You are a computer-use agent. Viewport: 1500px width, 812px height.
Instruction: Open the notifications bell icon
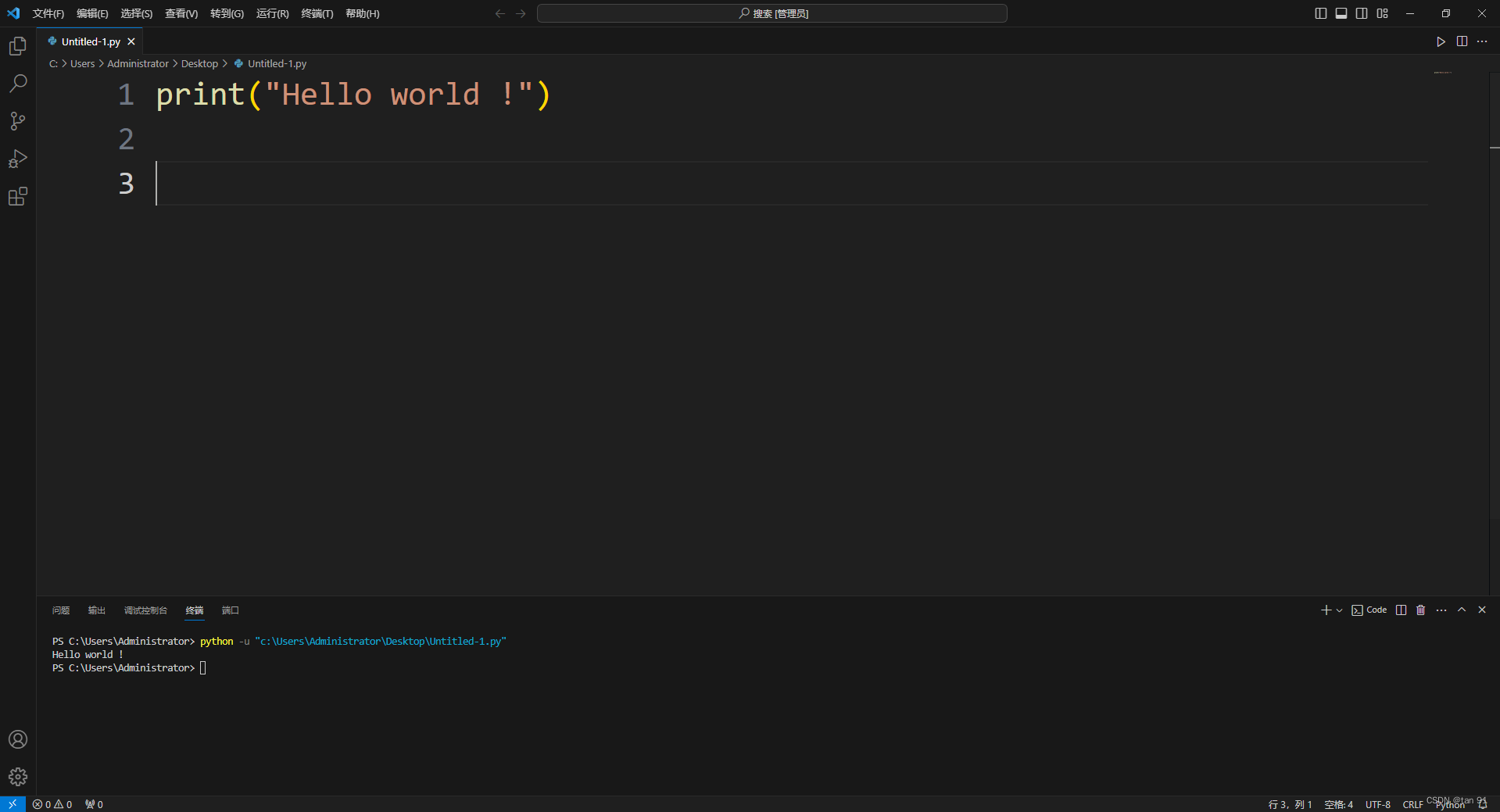tap(1483, 804)
